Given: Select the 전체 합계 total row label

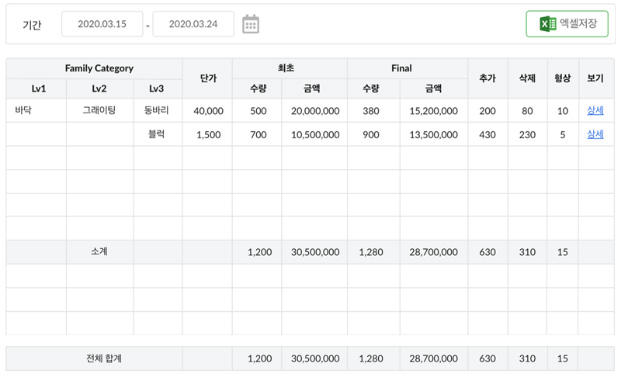Looking at the screenshot, I should 104,359.
